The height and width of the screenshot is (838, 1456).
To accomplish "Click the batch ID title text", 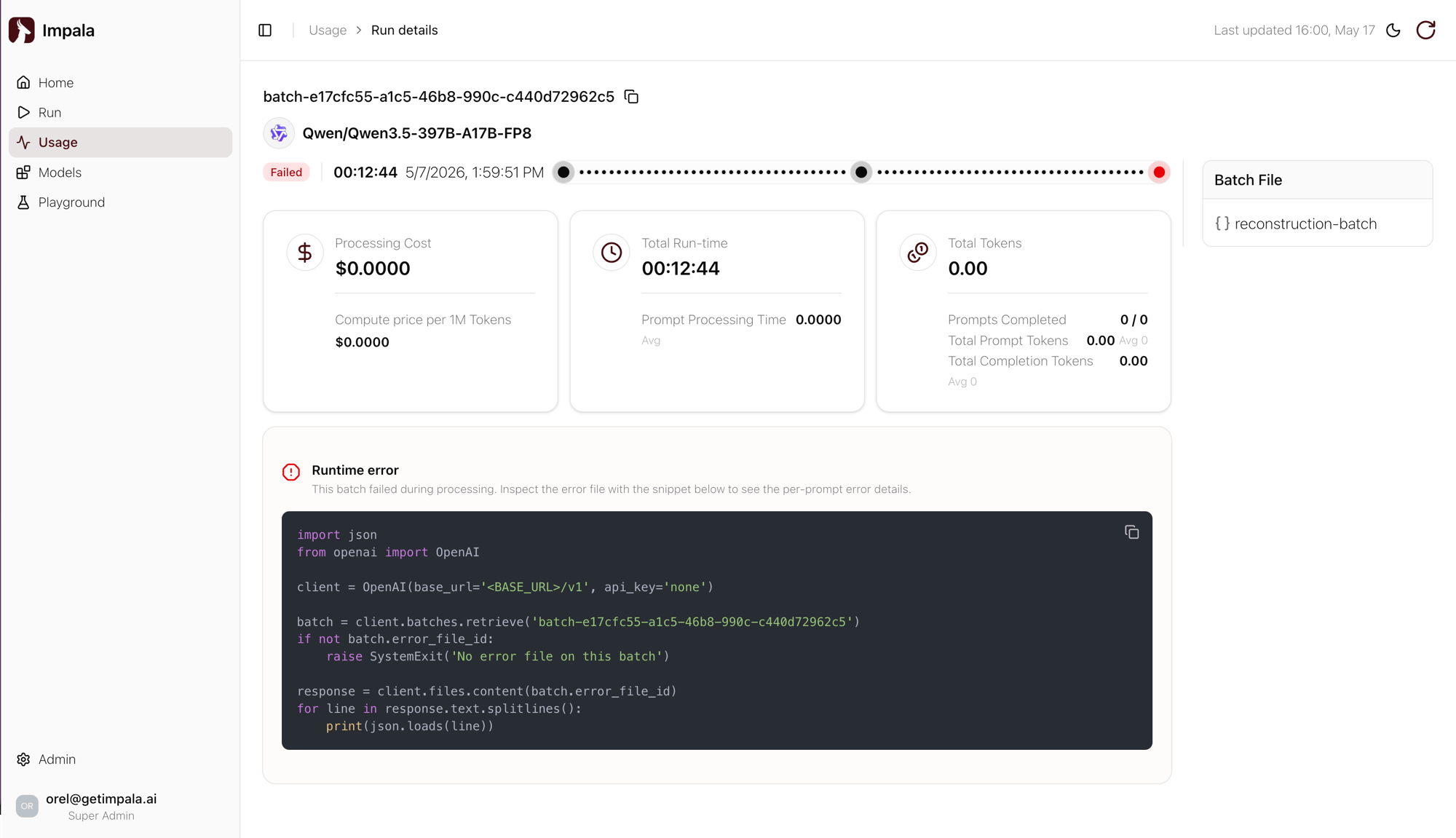I will point(439,97).
